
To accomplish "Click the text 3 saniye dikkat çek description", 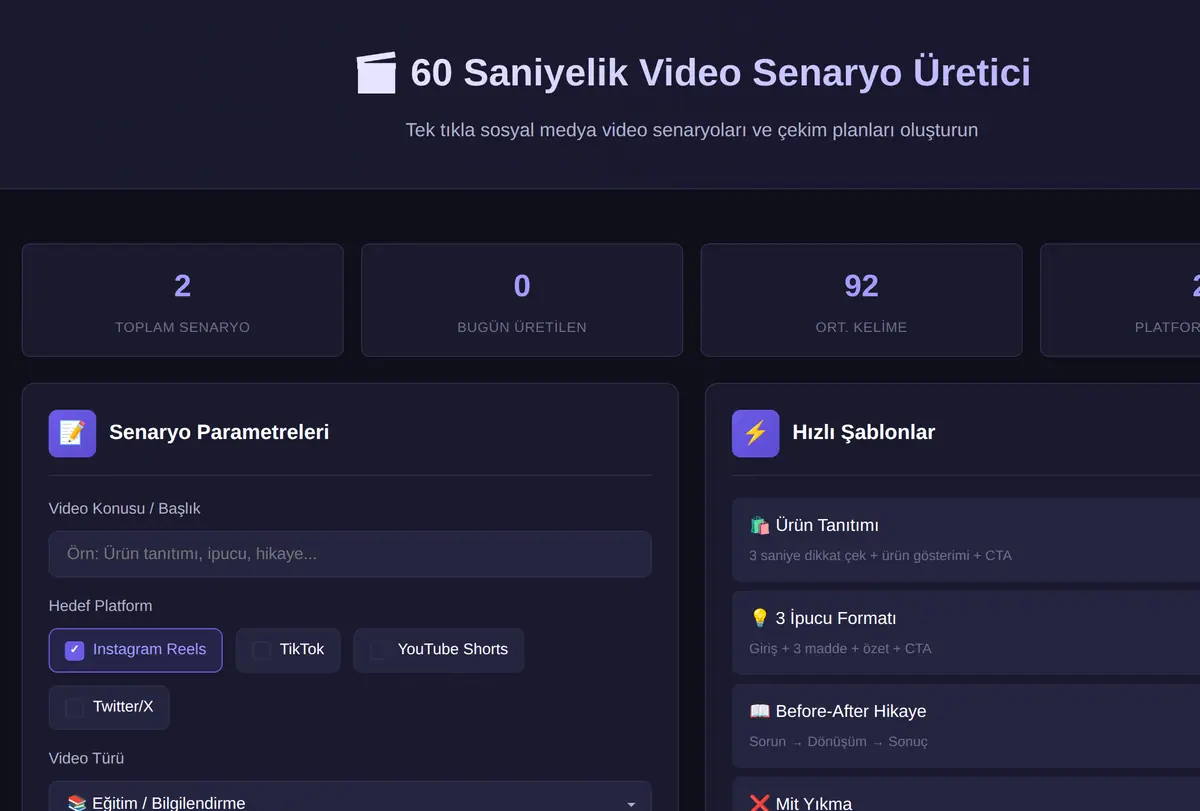I will coord(880,556).
